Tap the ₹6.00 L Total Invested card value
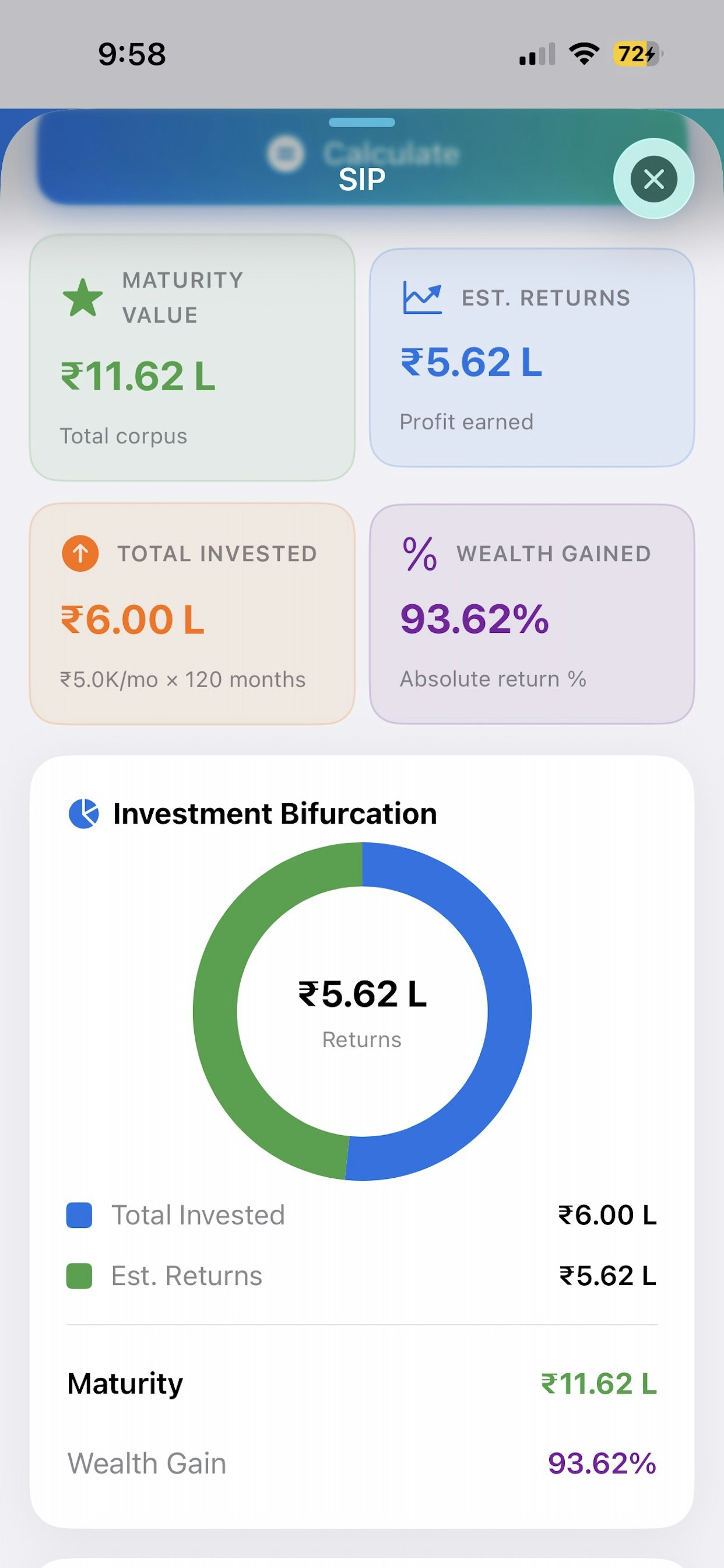724x1568 pixels. 133,619
